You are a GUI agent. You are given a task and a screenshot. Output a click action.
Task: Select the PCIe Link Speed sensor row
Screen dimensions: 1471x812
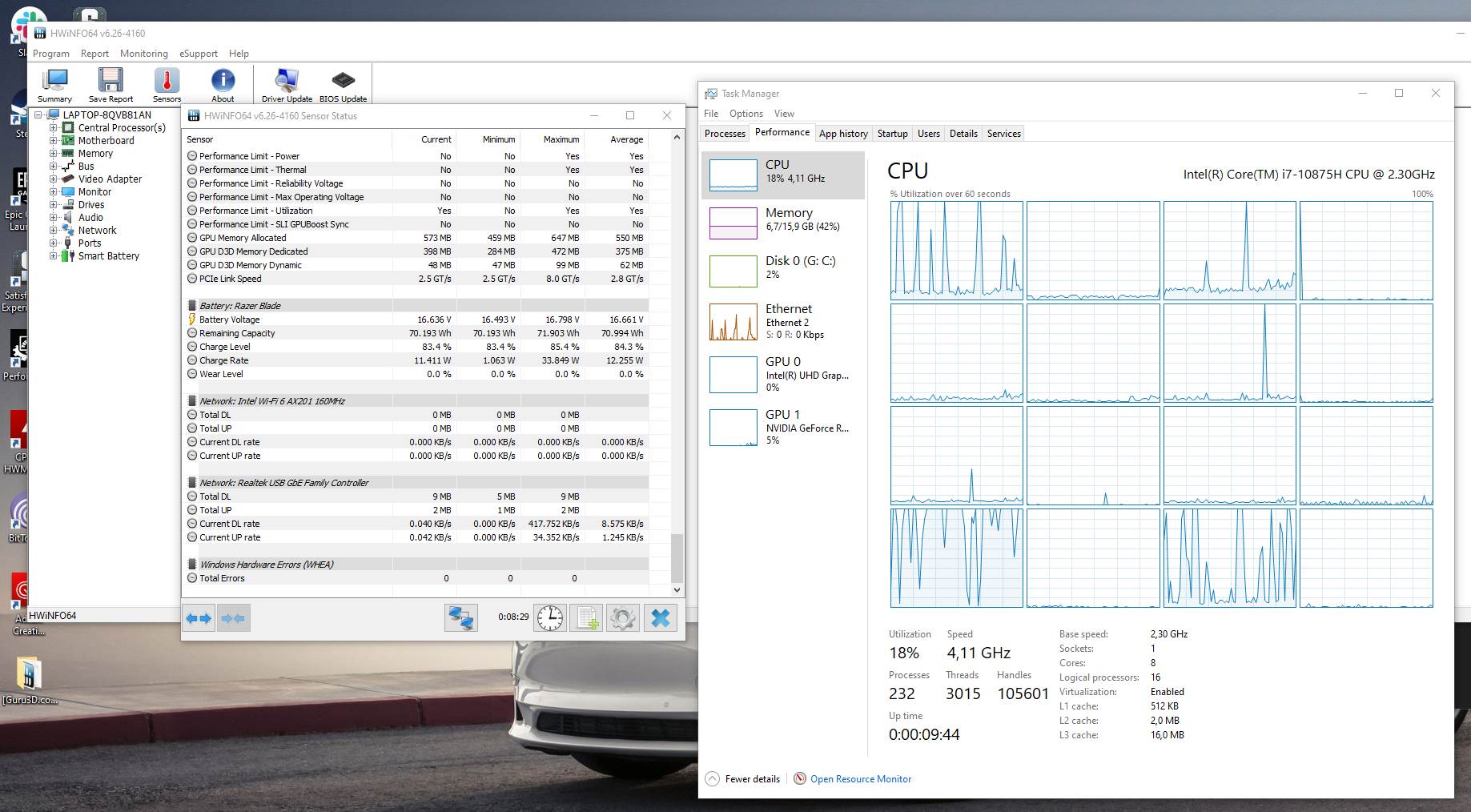(x=416, y=279)
